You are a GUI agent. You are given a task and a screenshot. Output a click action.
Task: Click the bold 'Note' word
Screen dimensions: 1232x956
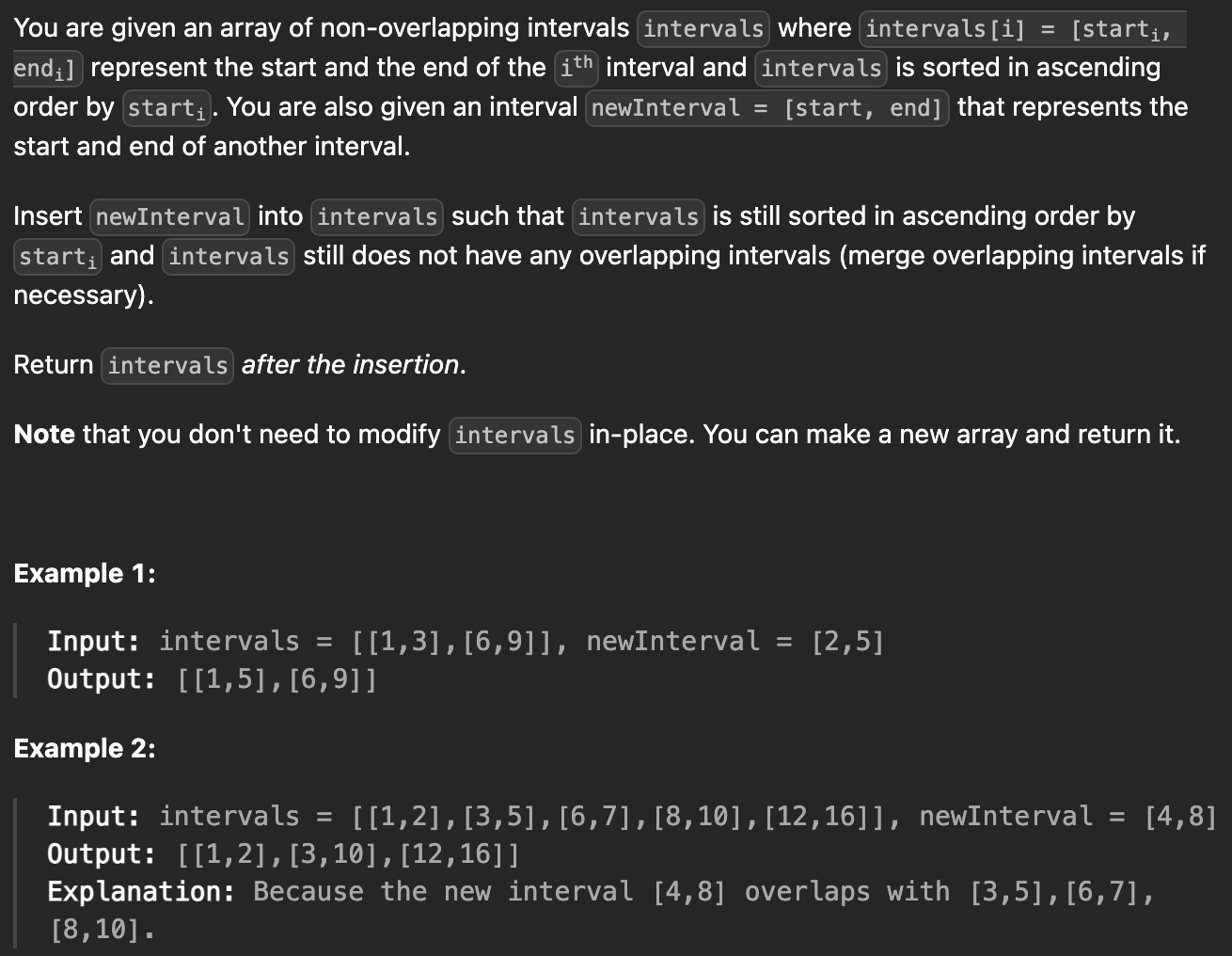[x=44, y=435]
